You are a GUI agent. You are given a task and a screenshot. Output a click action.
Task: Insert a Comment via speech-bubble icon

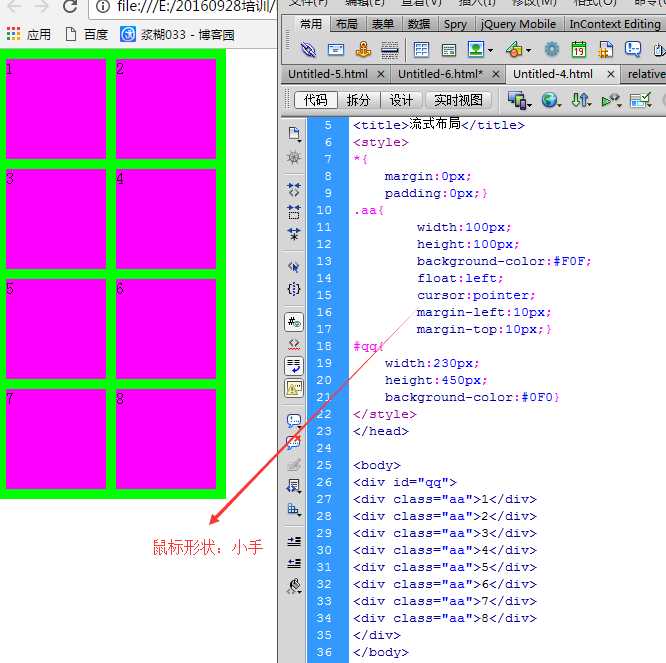(632, 49)
